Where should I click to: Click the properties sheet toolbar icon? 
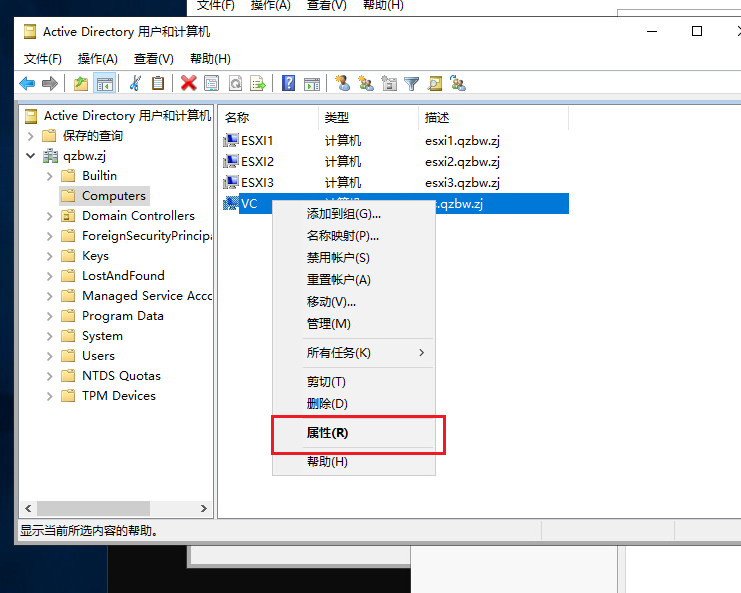click(x=211, y=83)
